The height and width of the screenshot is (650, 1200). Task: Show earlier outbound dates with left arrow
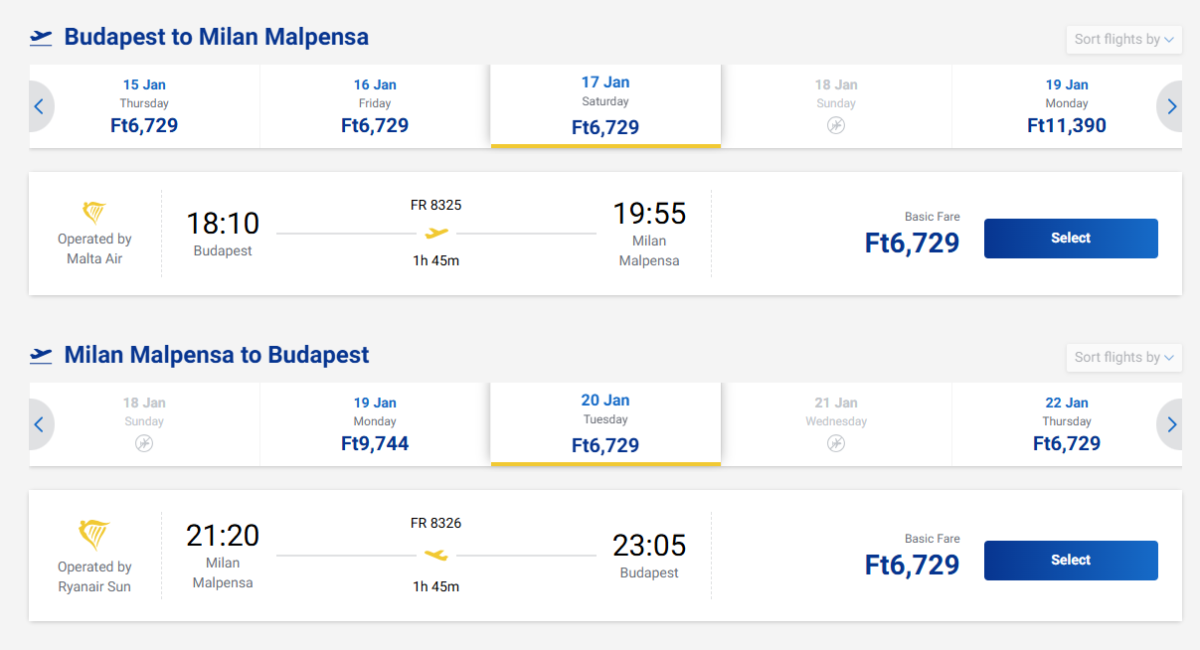pyautogui.click(x=39, y=106)
